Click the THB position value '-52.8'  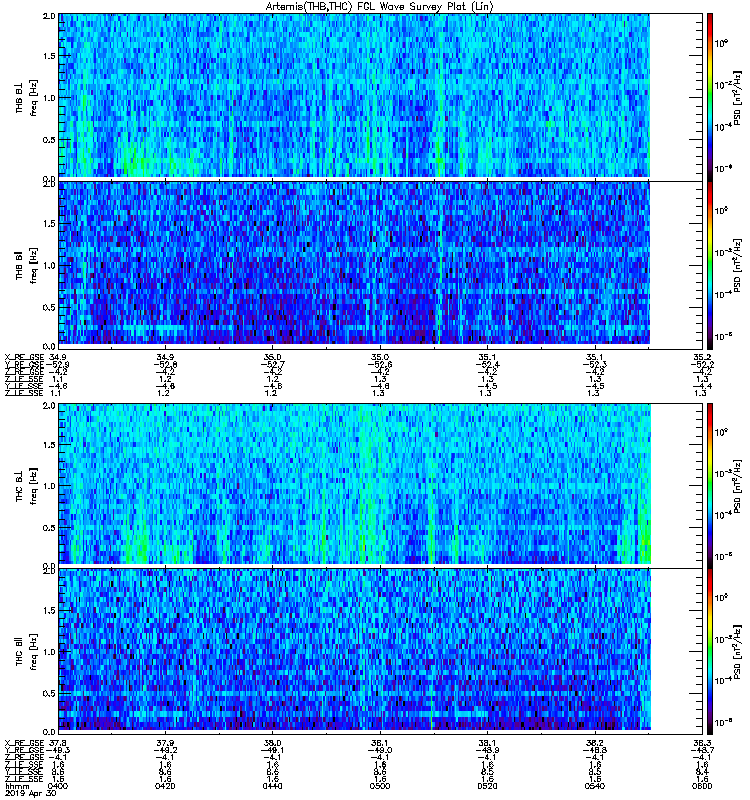(165, 365)
